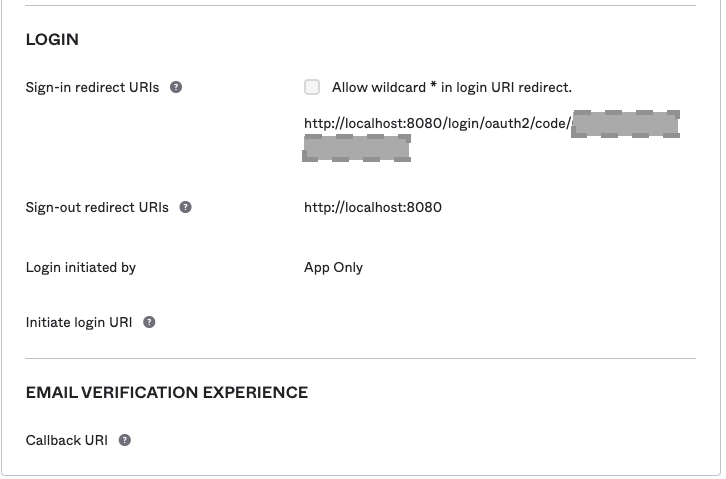Image resolution: width=726 pixels, height=479 pixels.
Task: Click the 'Callback URI' label text
Action: coord(66,440)
